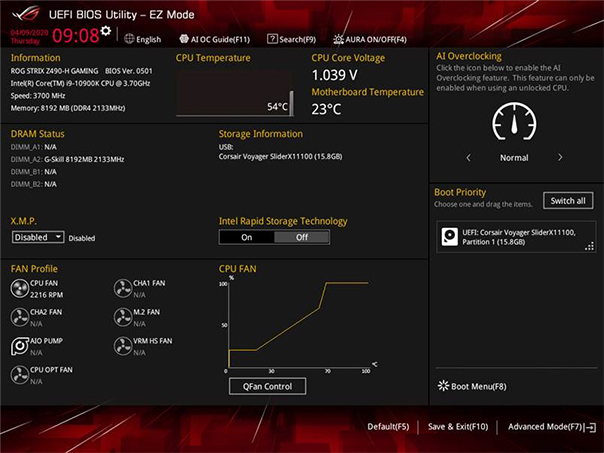
Task: Turn Intel Rapid Storage Technology Off
Action: [302, 237]
